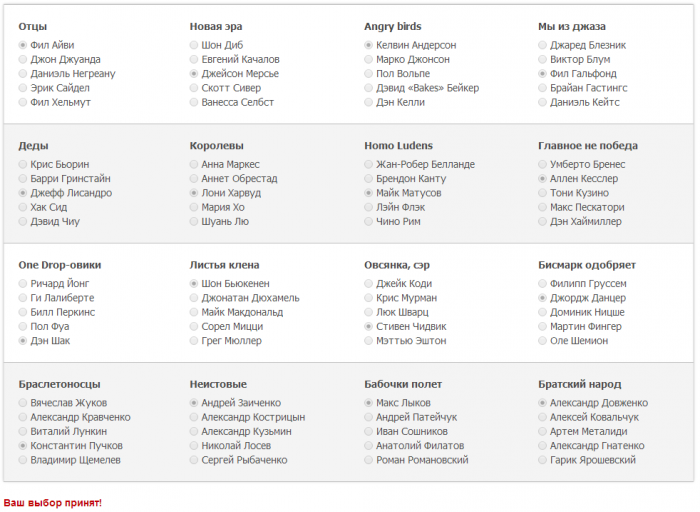This screenshot has height=512, width=700.
Task: Pick Тони Кузино under Главное не победа
Action: 543,193
